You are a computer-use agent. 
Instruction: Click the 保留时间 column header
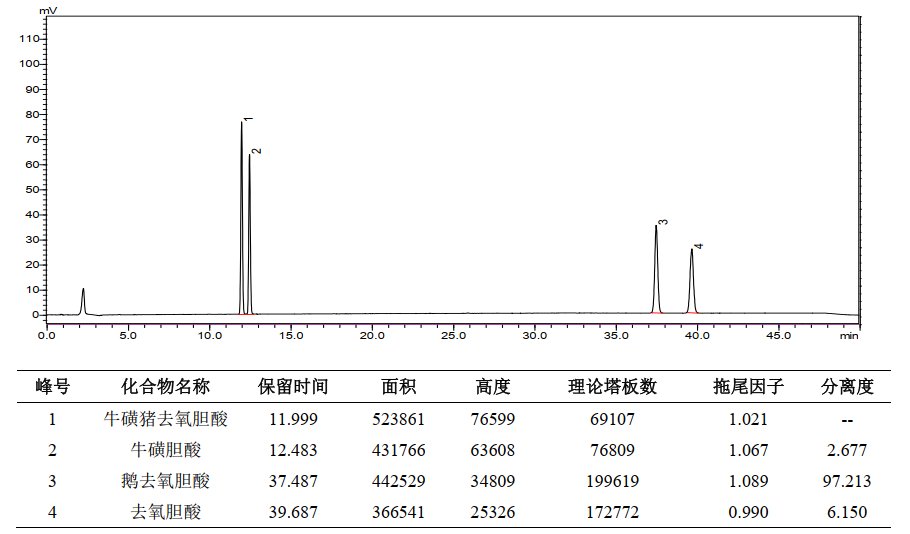[293, 387]
